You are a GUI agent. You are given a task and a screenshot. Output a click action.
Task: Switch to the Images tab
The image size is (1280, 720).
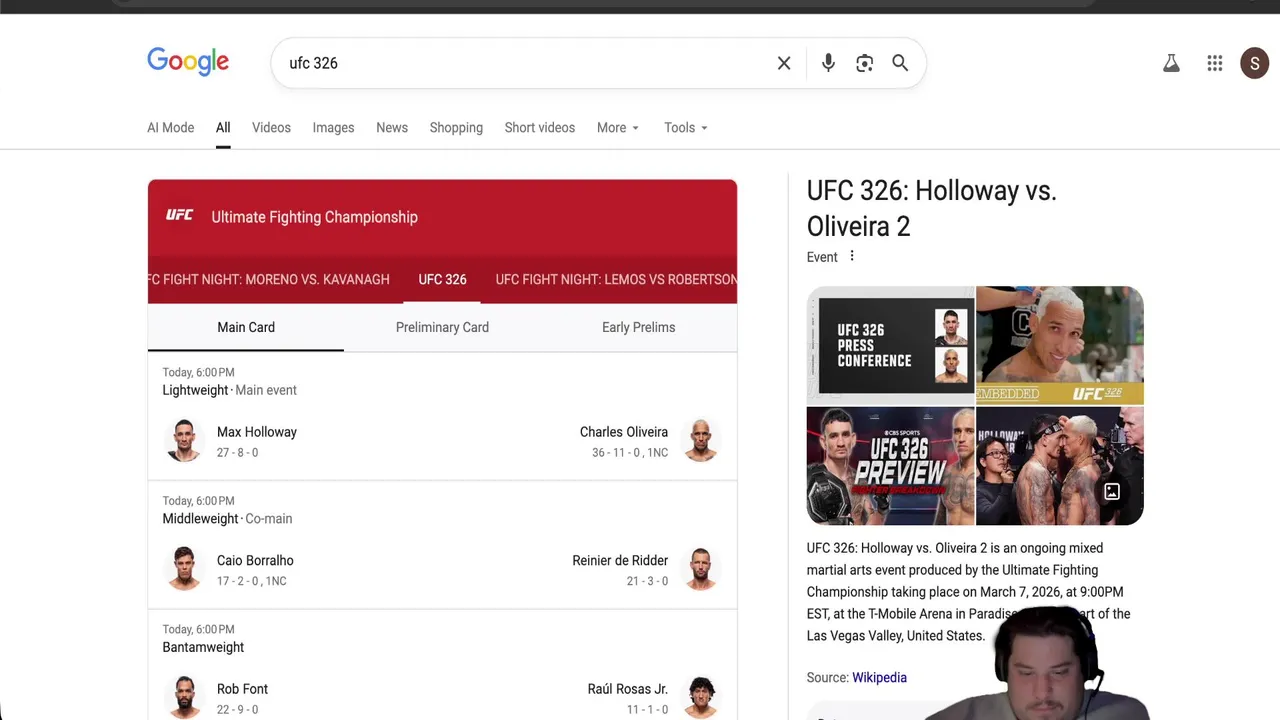point(333,128)
